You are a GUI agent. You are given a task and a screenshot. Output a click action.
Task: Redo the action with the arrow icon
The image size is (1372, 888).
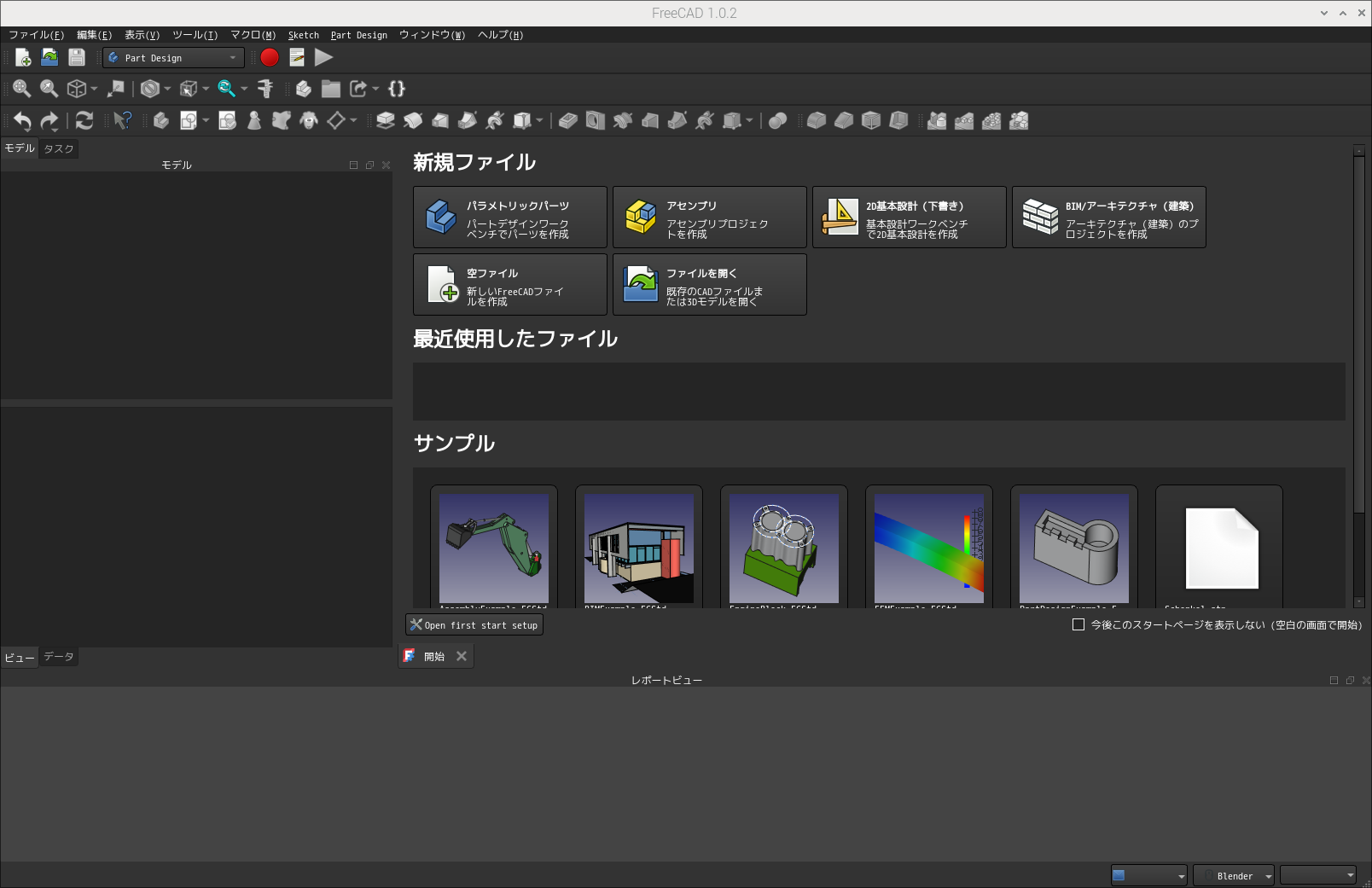(x=49, y=121)
